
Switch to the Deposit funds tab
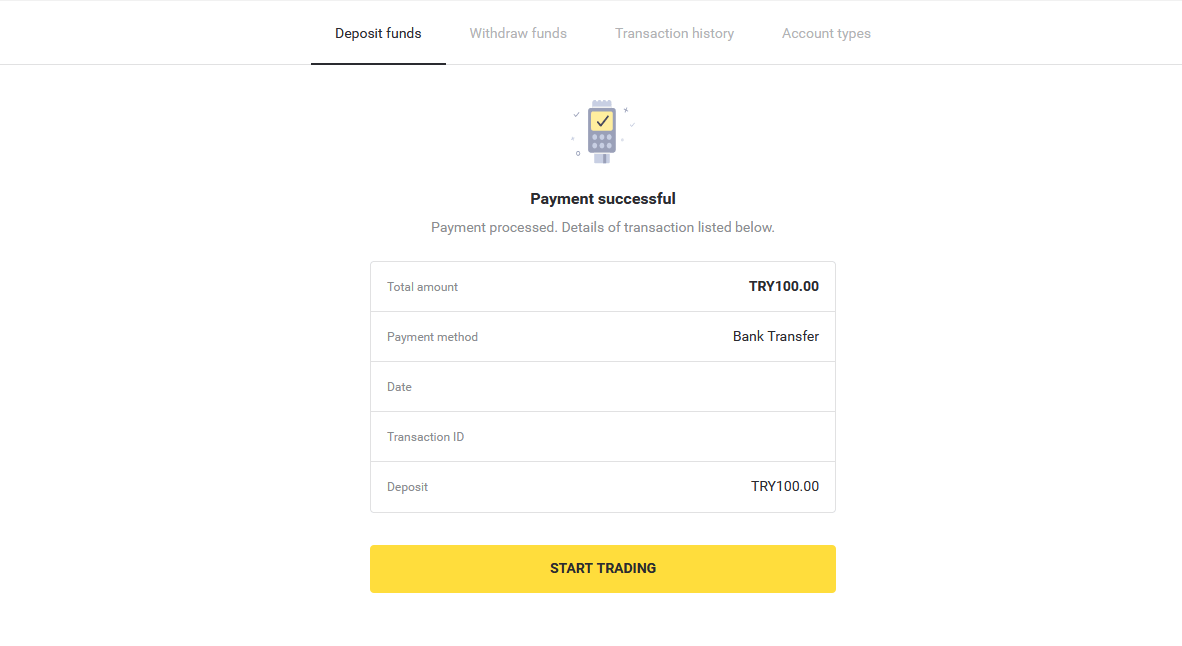pos(378,33)
